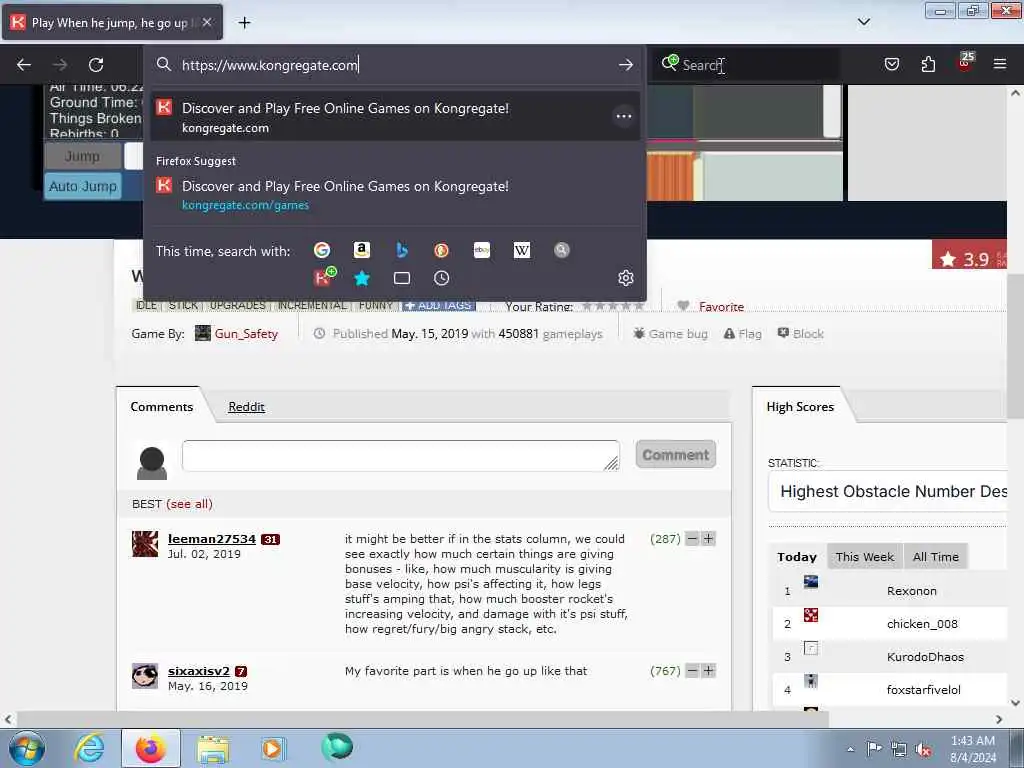Open the High Scores tab
Screen dimensions: 1024x768
coord(800,407)
